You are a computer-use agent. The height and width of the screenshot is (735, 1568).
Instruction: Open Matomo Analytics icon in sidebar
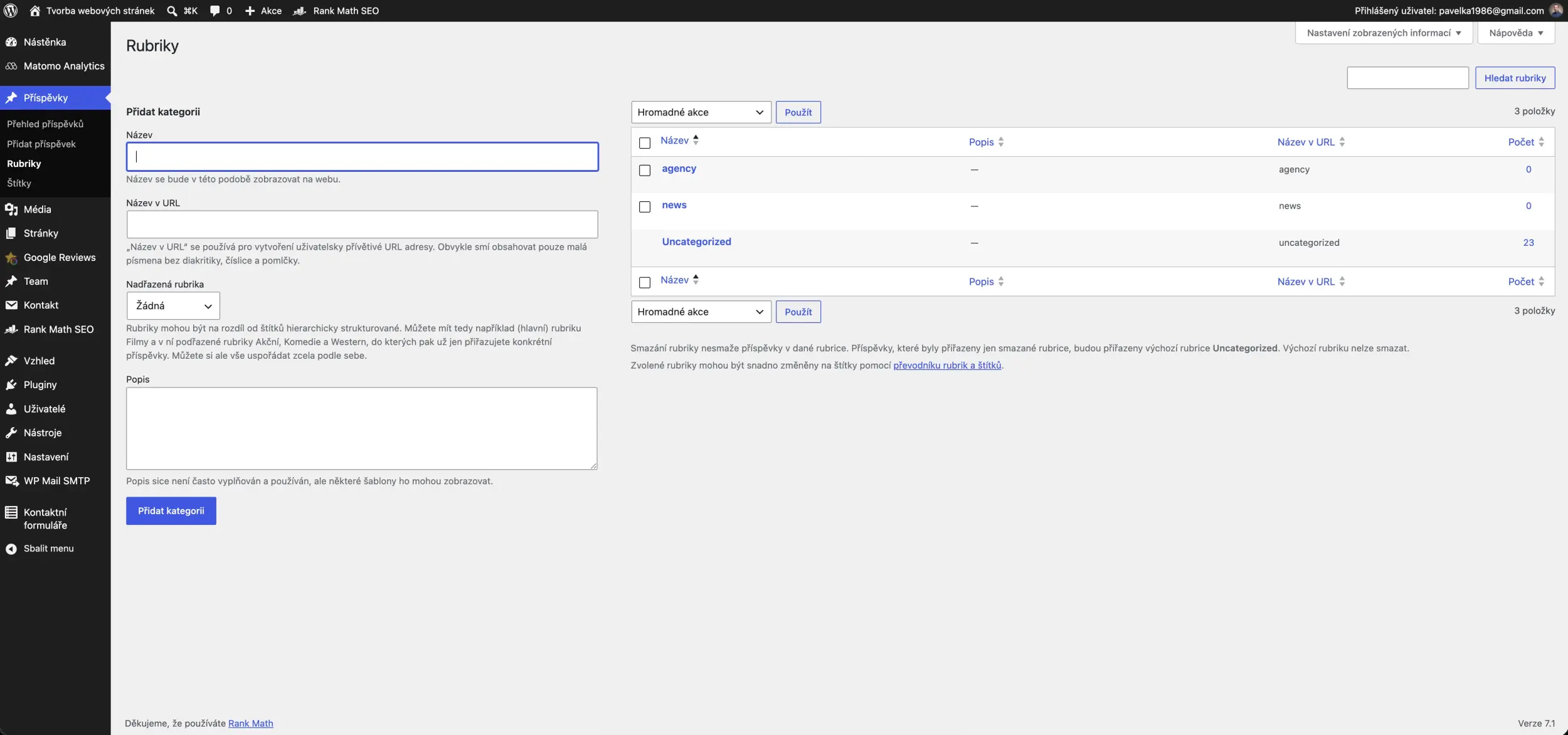(x=11, y=66)
